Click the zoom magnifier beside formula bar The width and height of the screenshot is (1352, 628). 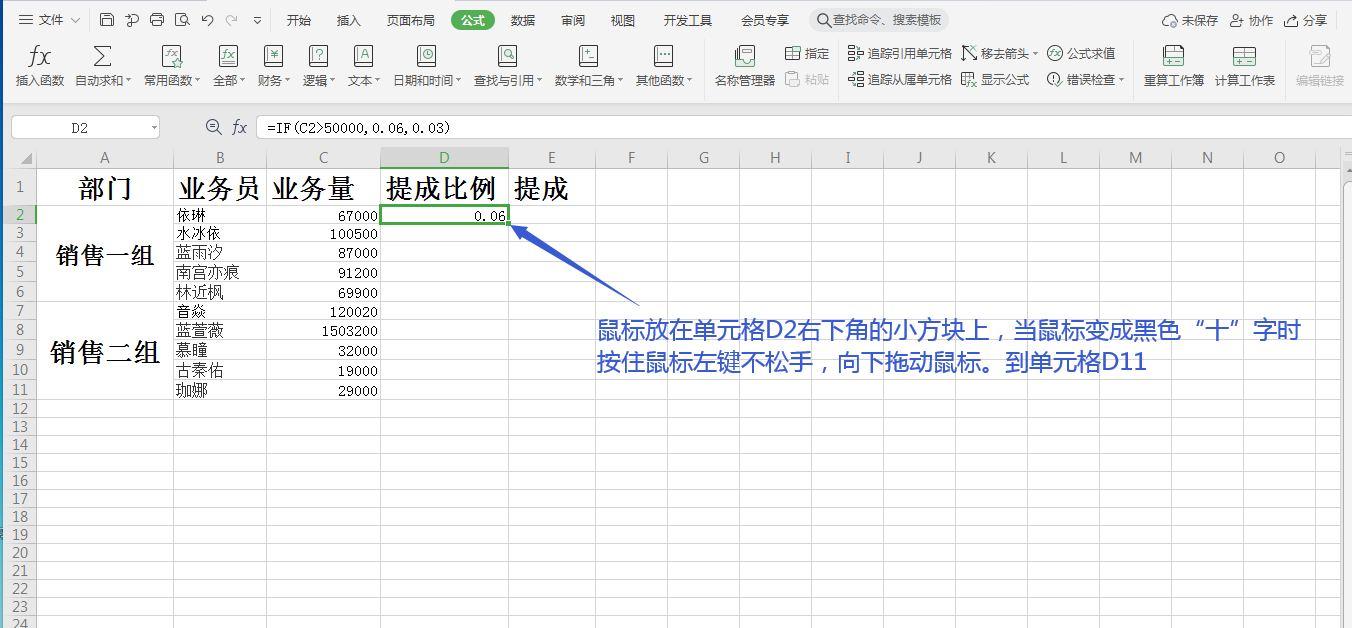click(x=213, y=127)
